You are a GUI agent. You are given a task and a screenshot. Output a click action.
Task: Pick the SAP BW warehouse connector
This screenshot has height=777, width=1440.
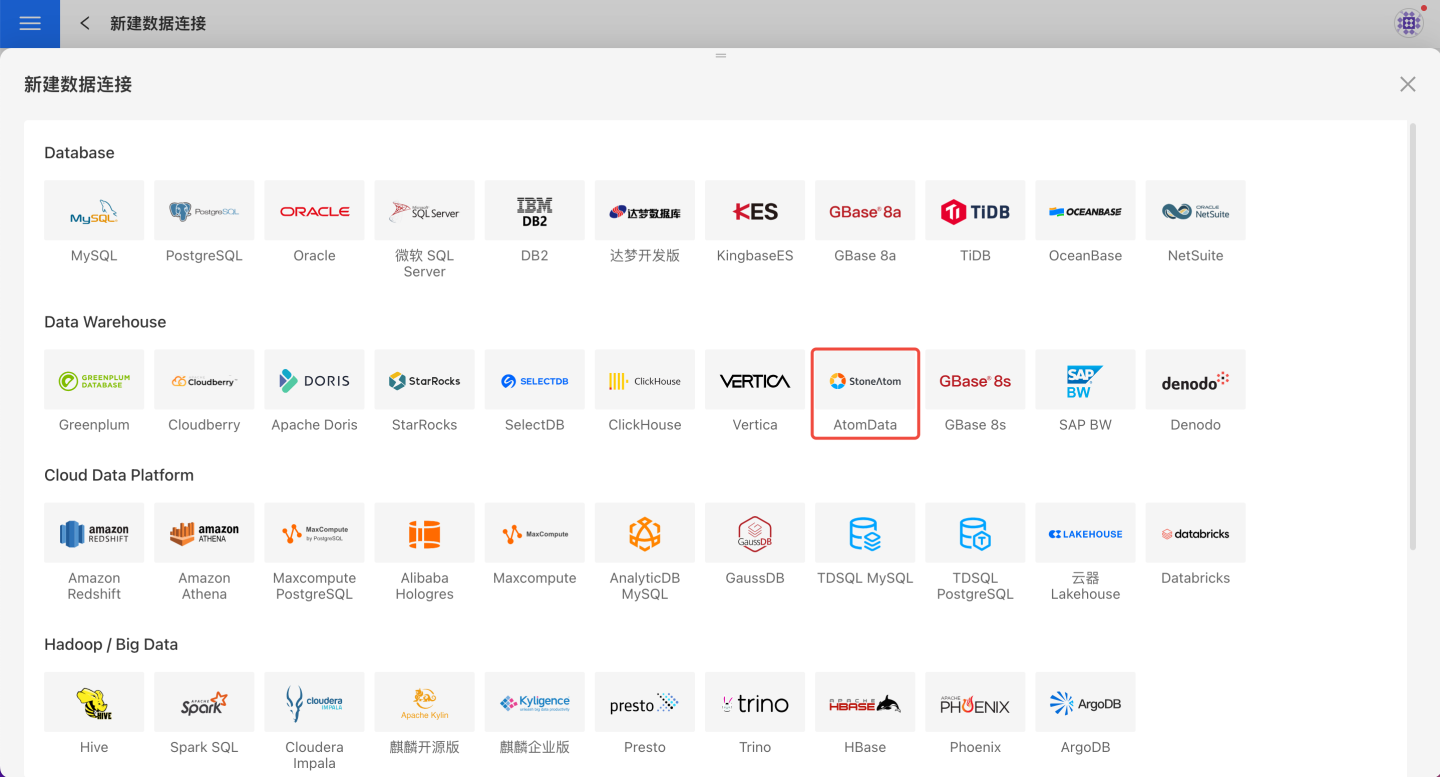point(1085,381)
